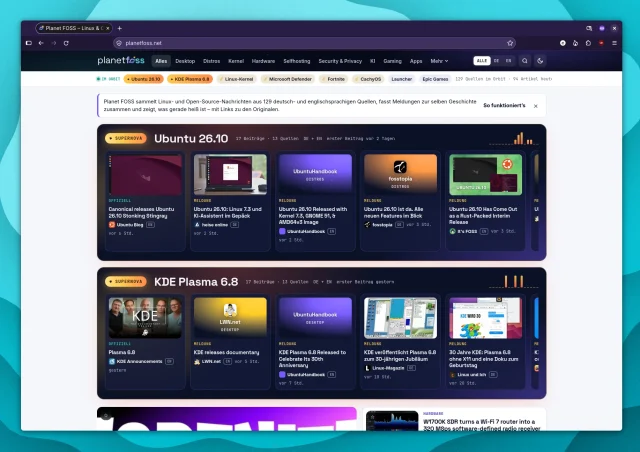The width and height of the screenshot is (640, 452).
Task: Open Ubuntu 26.10 Rust-Packed Interim Release article
Action: 483,216
